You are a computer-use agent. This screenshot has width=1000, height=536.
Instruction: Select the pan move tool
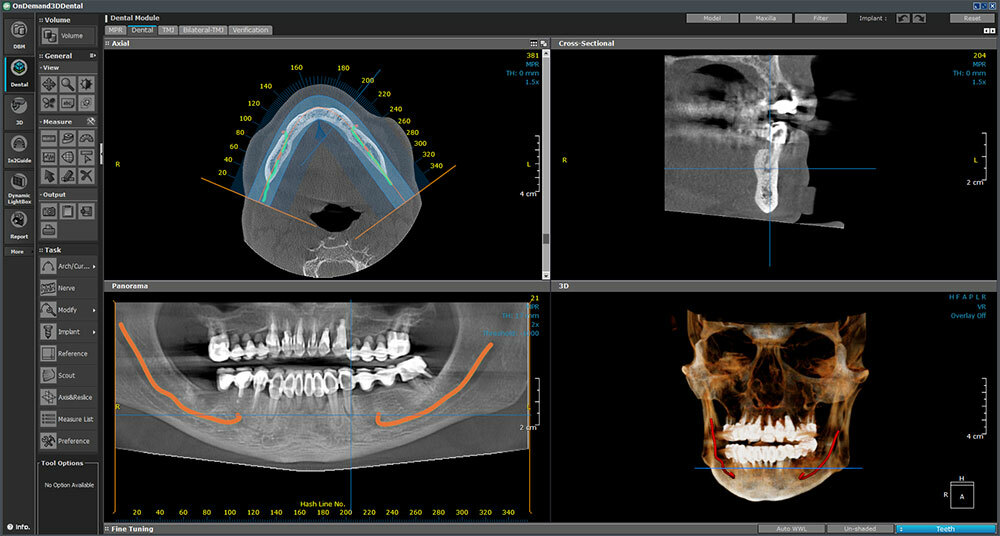pos(48,84)
